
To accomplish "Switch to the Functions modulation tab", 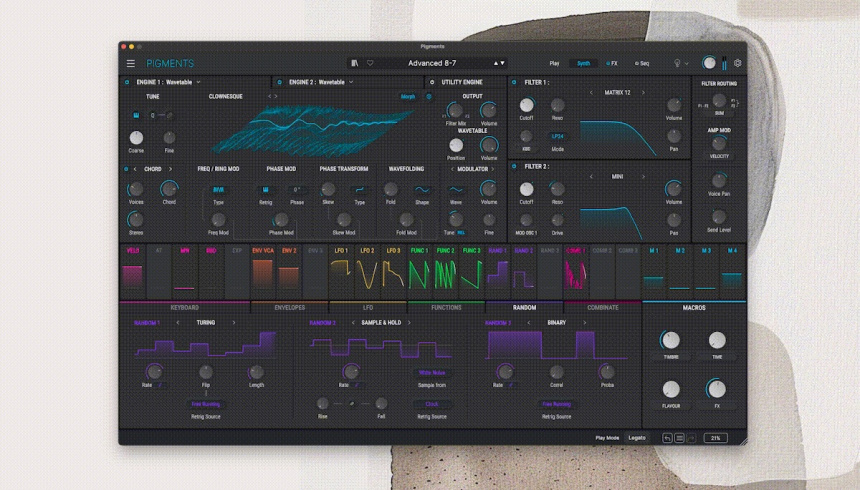I will [x=446, y=308].
